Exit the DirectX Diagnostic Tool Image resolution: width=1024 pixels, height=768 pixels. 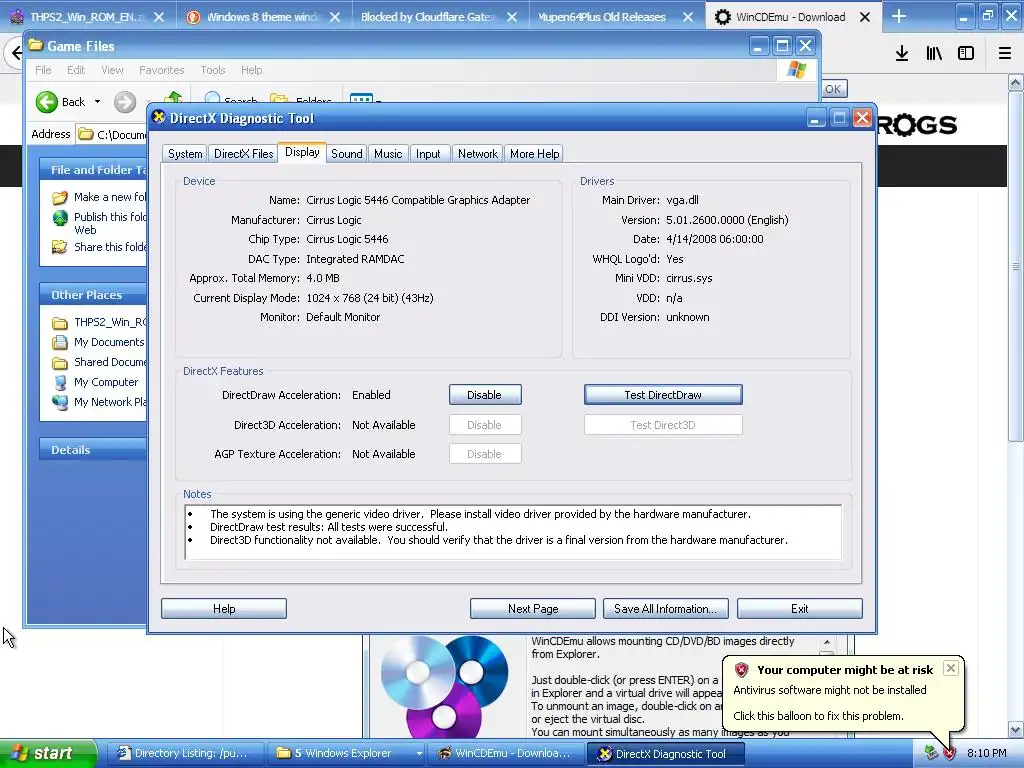pos(799,609)
